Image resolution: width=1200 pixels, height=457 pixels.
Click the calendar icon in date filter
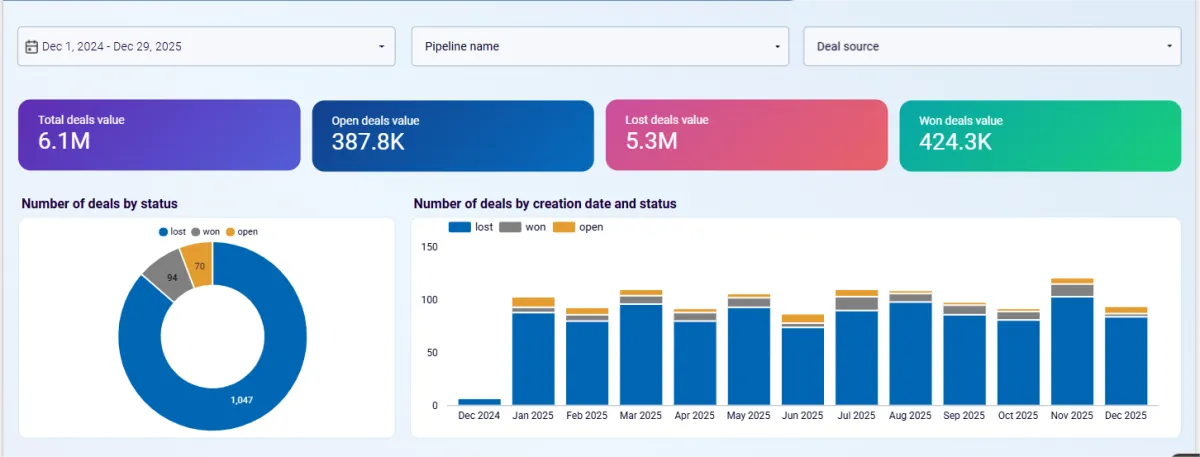[x=32, y=46]
